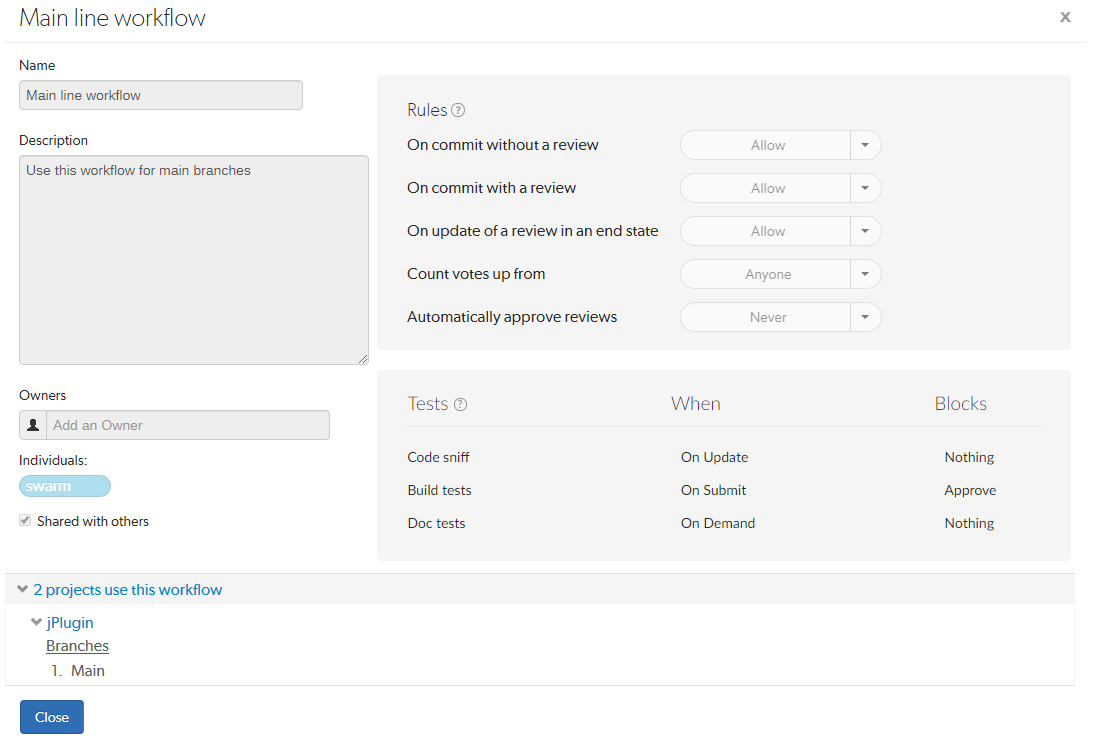Open the dropdown for On commit without a review
The image size is (1093, 747).
click(865, 145)
